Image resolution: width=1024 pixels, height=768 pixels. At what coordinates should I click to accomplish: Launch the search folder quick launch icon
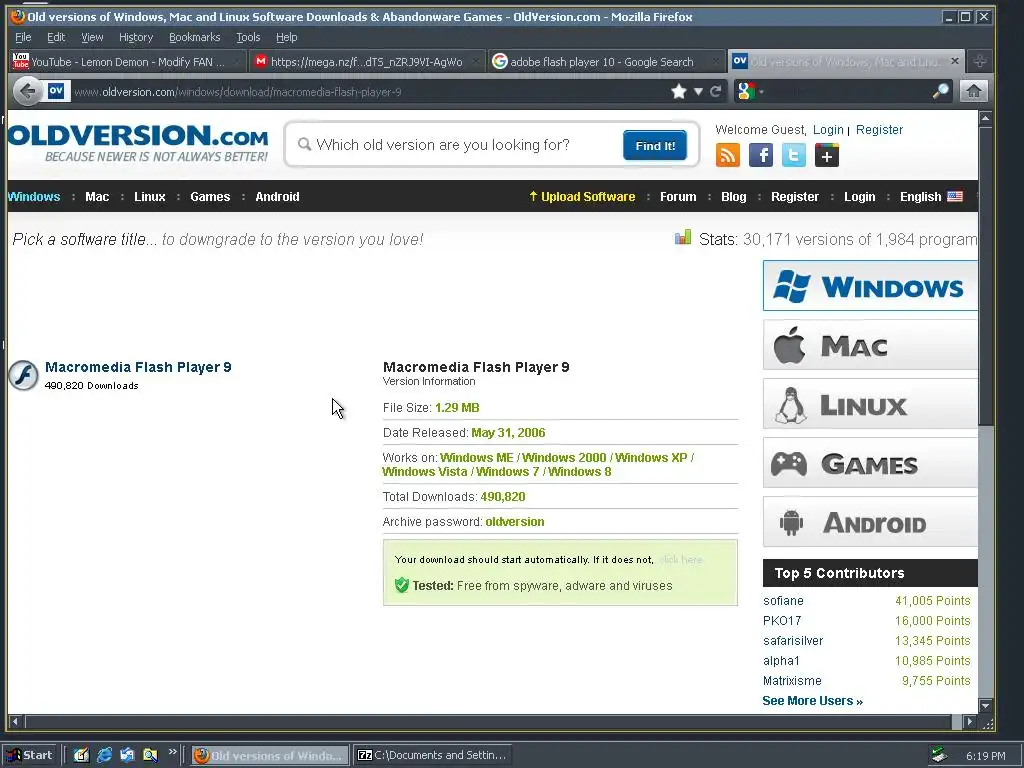click(x=150, y=755)
